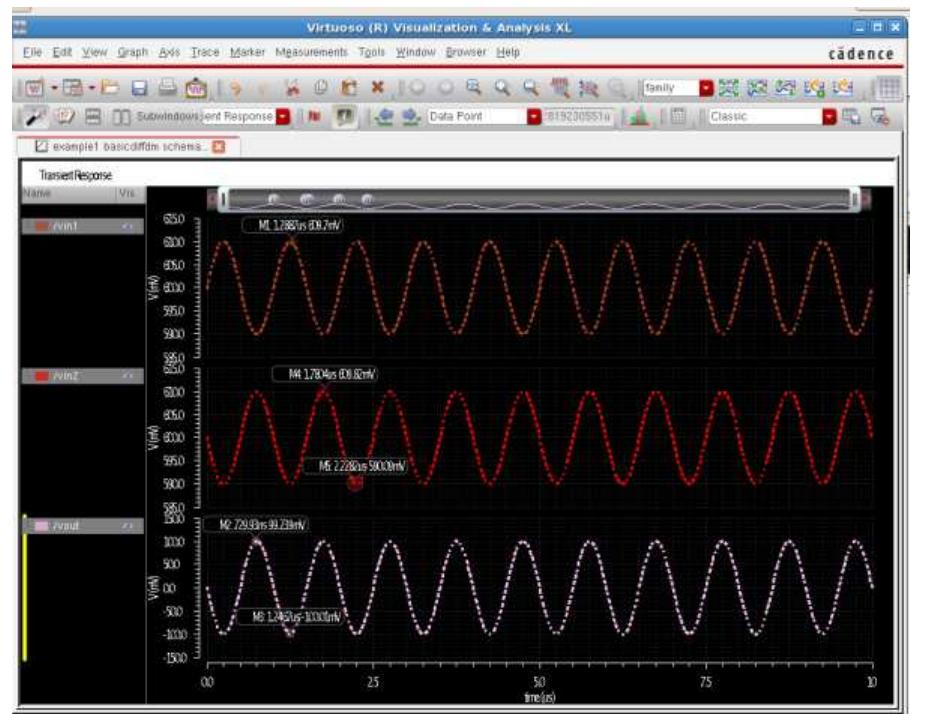The height and width of the screenshot is (714, 925).
Task: Click the pencil edit tool icon
Action: 35,117
